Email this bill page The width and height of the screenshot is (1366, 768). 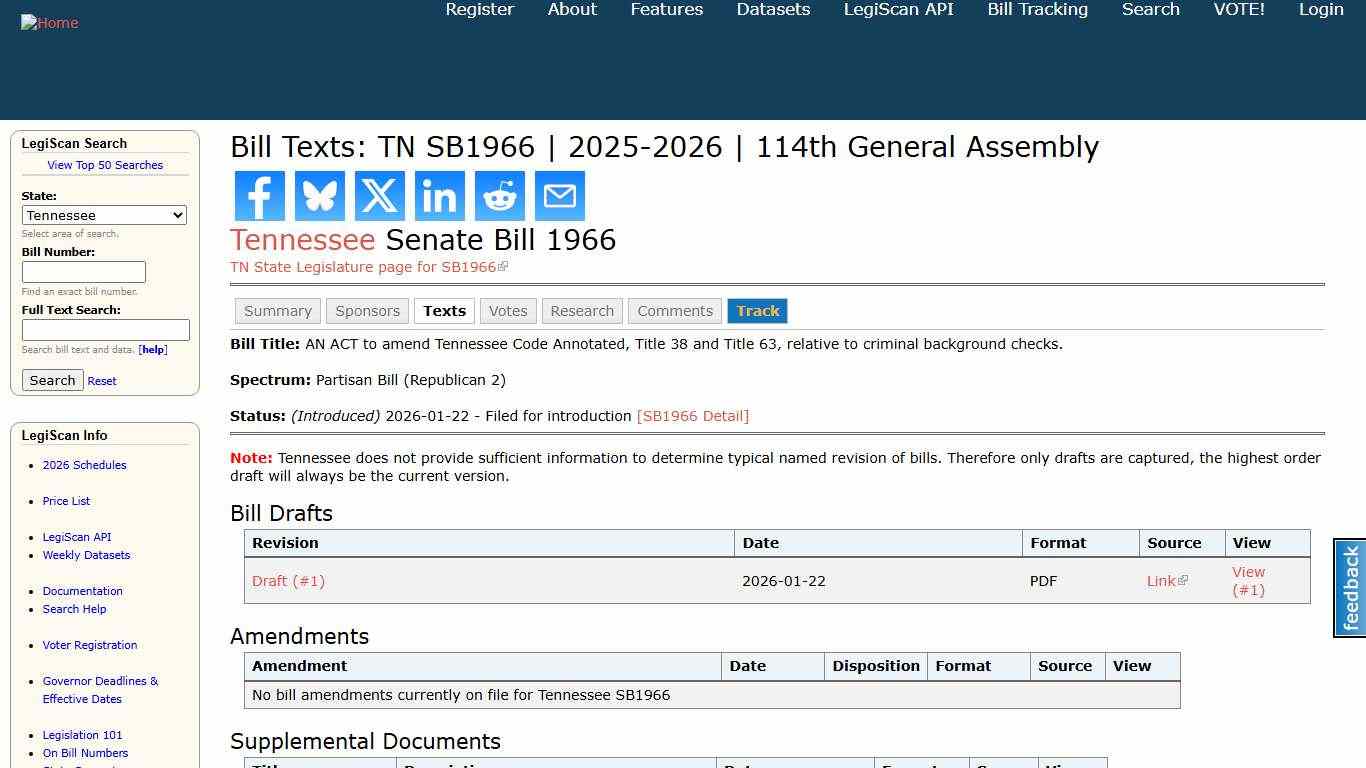click(559, 195)
